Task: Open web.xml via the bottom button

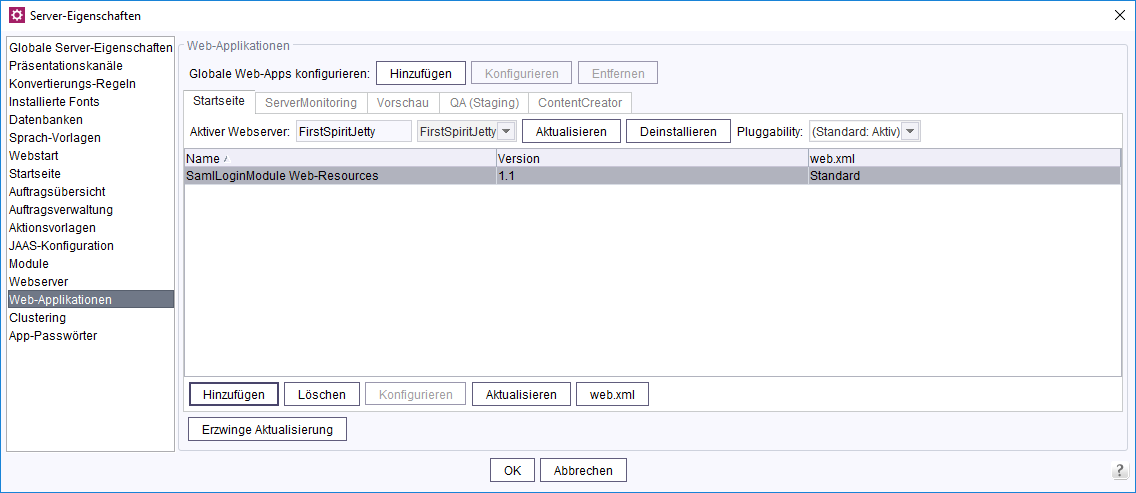Action: (x=612, y=394)
